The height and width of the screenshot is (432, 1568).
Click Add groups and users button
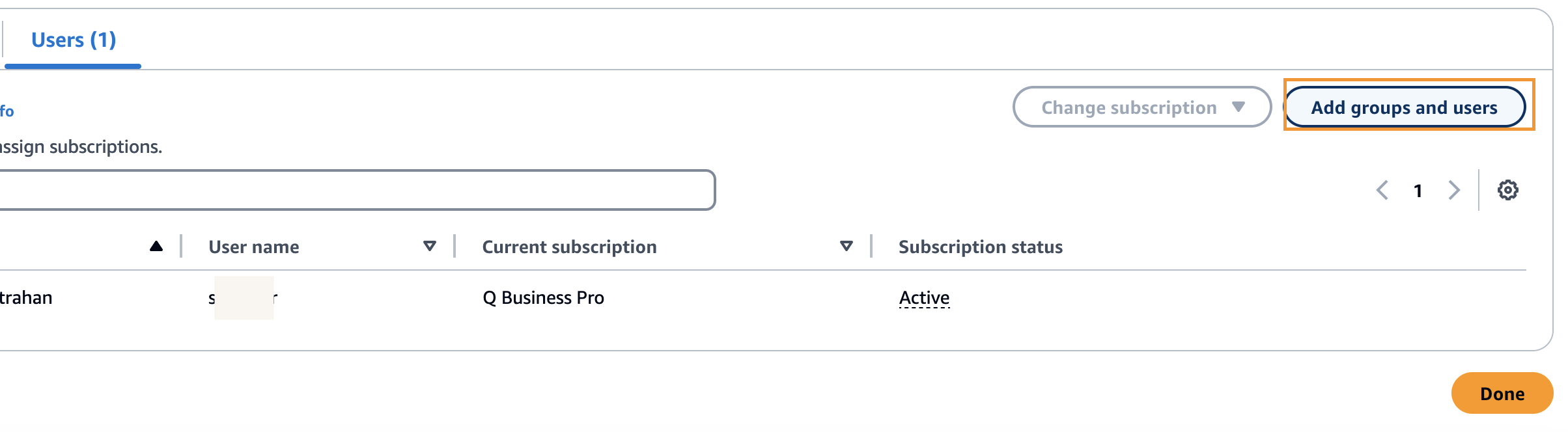tap(1405, 107)
